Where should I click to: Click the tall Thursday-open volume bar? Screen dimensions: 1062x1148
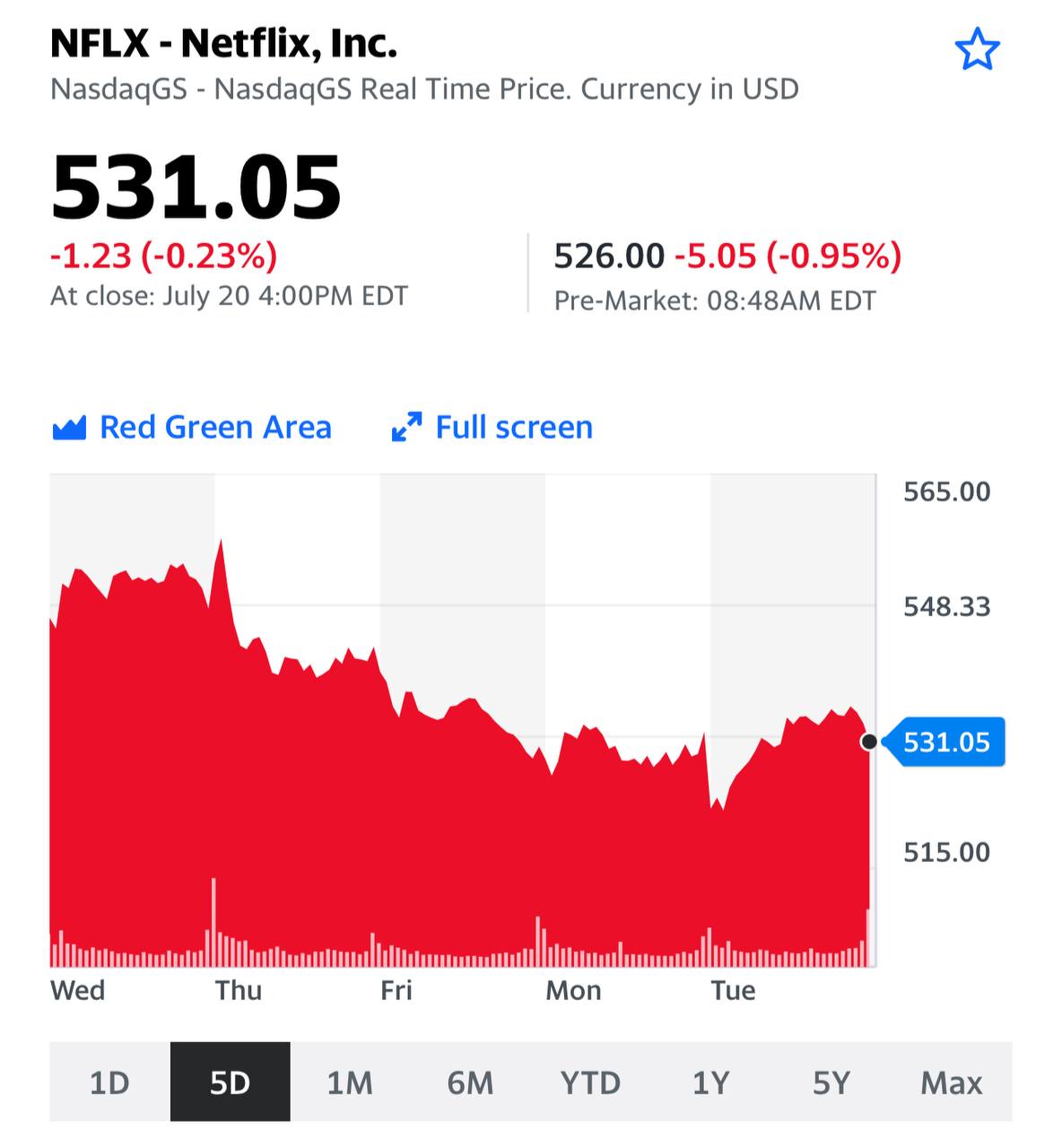[x=213, y=922]
